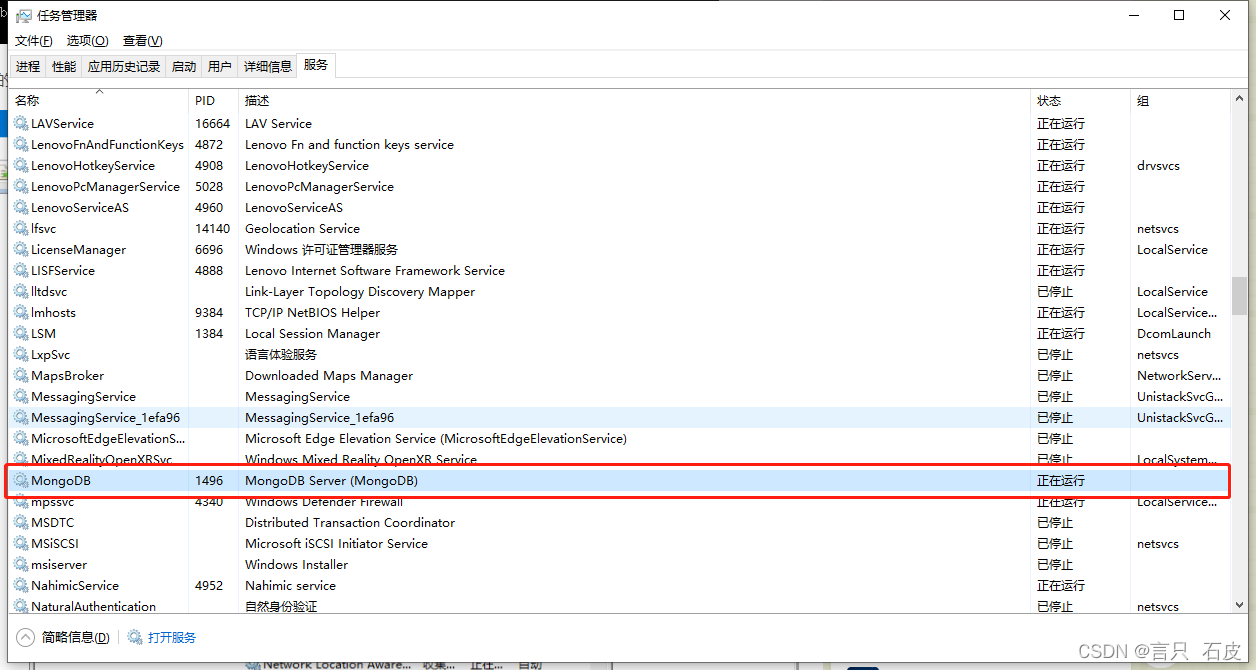The height and width of the screenshot is (670, 1256).
Task: Click the scrollbar down arrow
Action: [x=1239, y=604]
